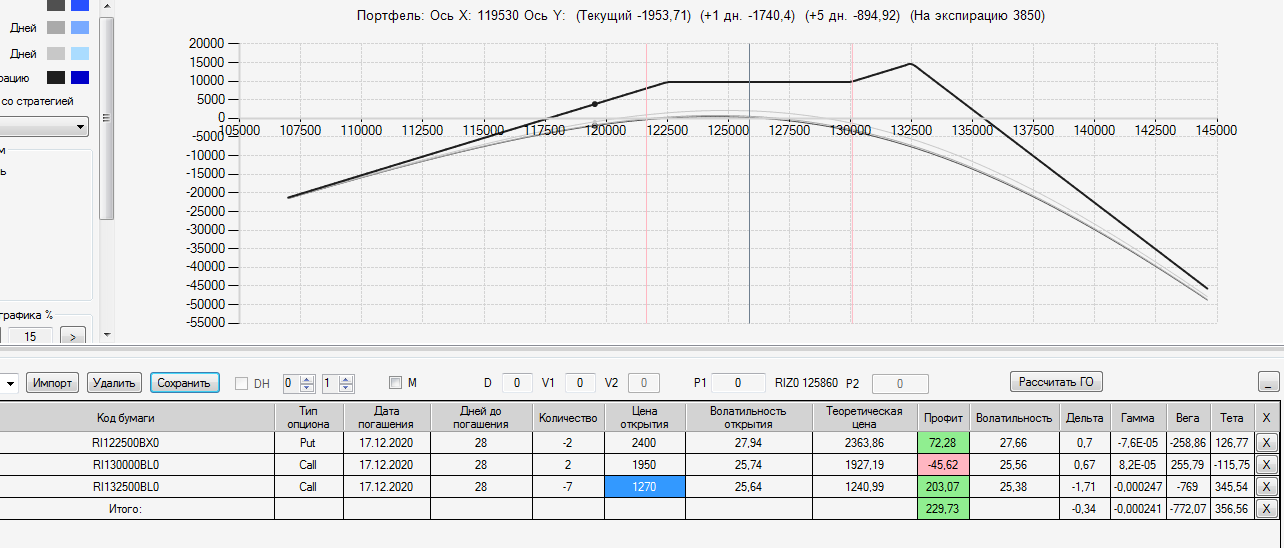Click the V1 input field
The width and height of the screenshot is (1284, 548).
click(x=580, y=382)
